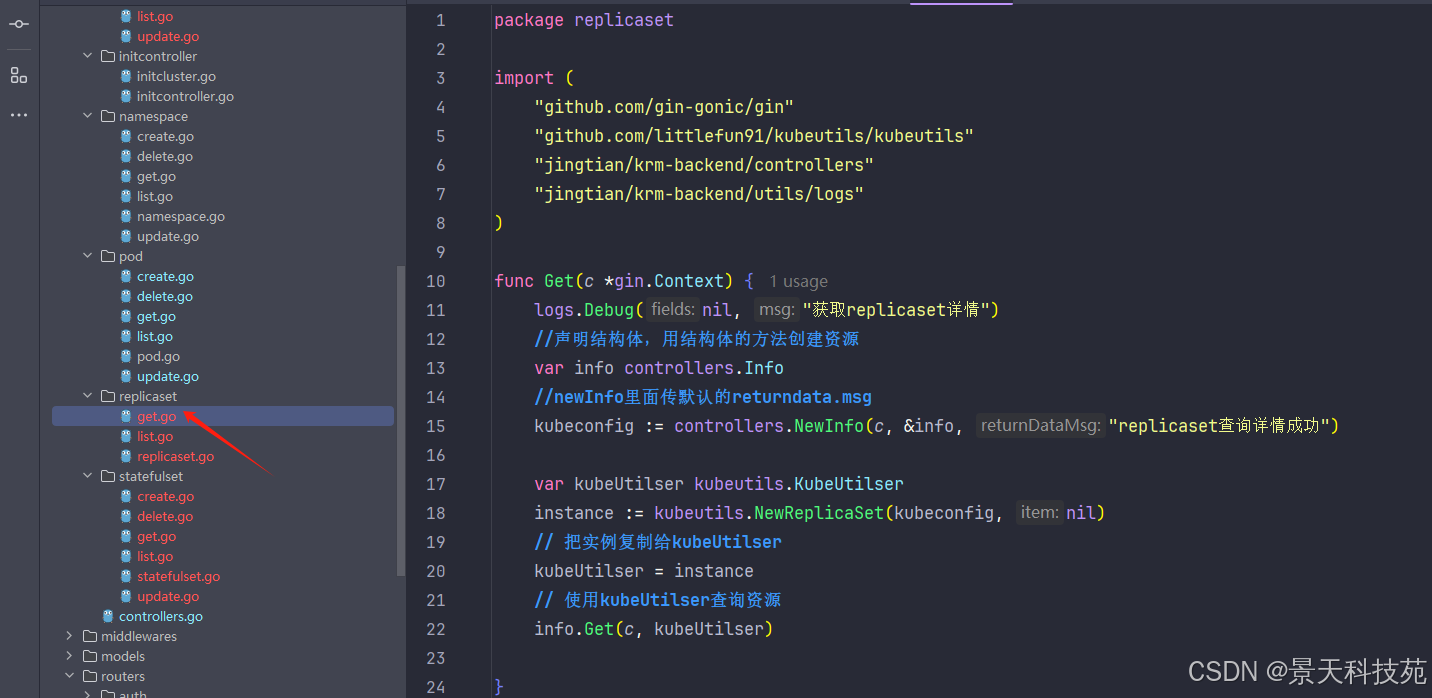Click the pod folder icon
Image resolution: width=1432 pixels, height=698 pixels.
tap(108, 256)
